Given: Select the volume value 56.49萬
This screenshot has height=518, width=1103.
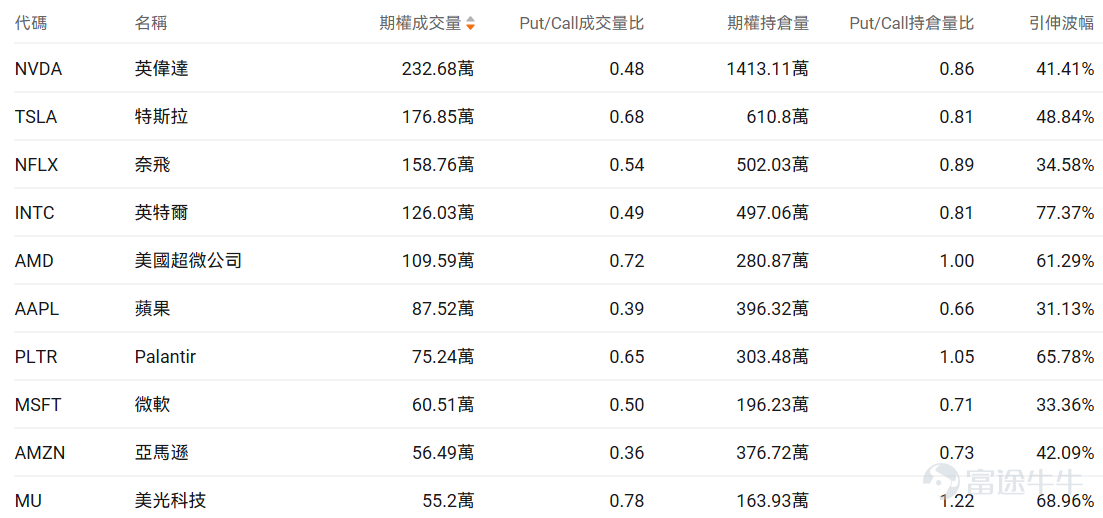Looking at the screenshot, I should (443, 453).
